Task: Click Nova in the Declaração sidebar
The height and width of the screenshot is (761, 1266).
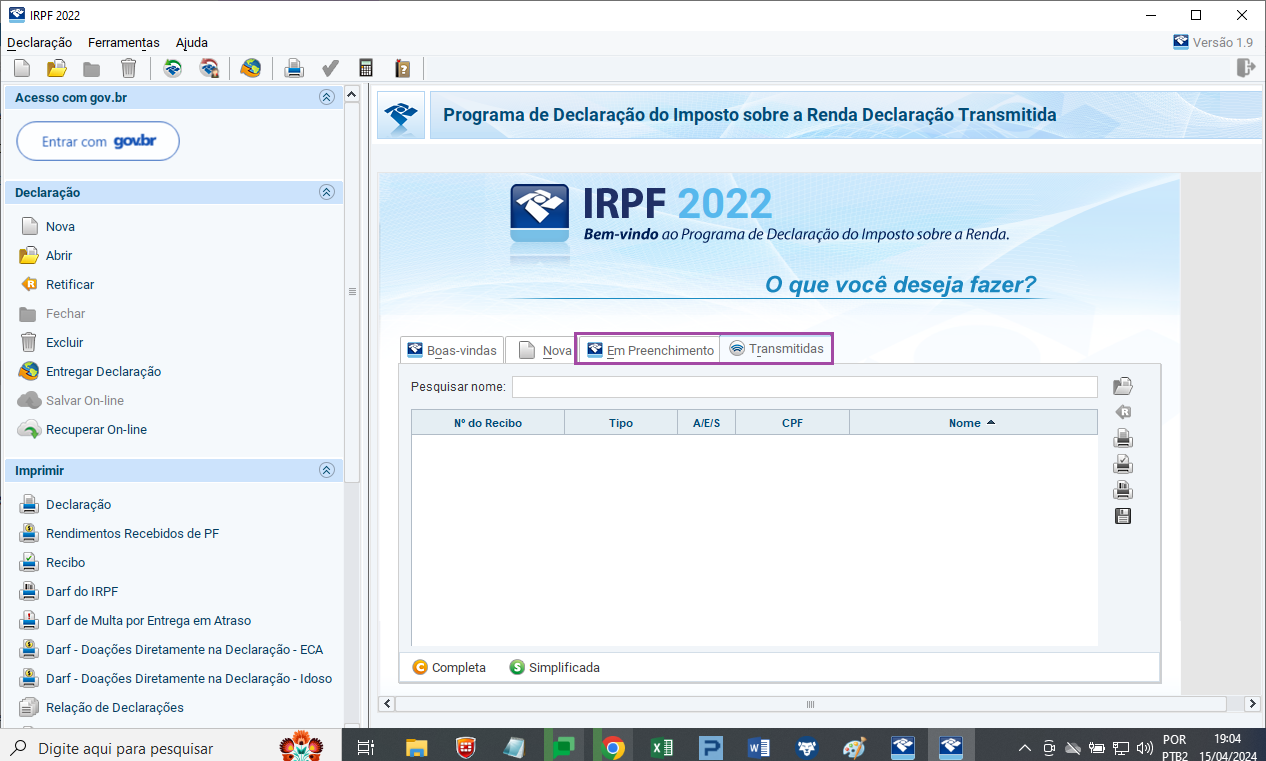Action: [x=60, y=227]
